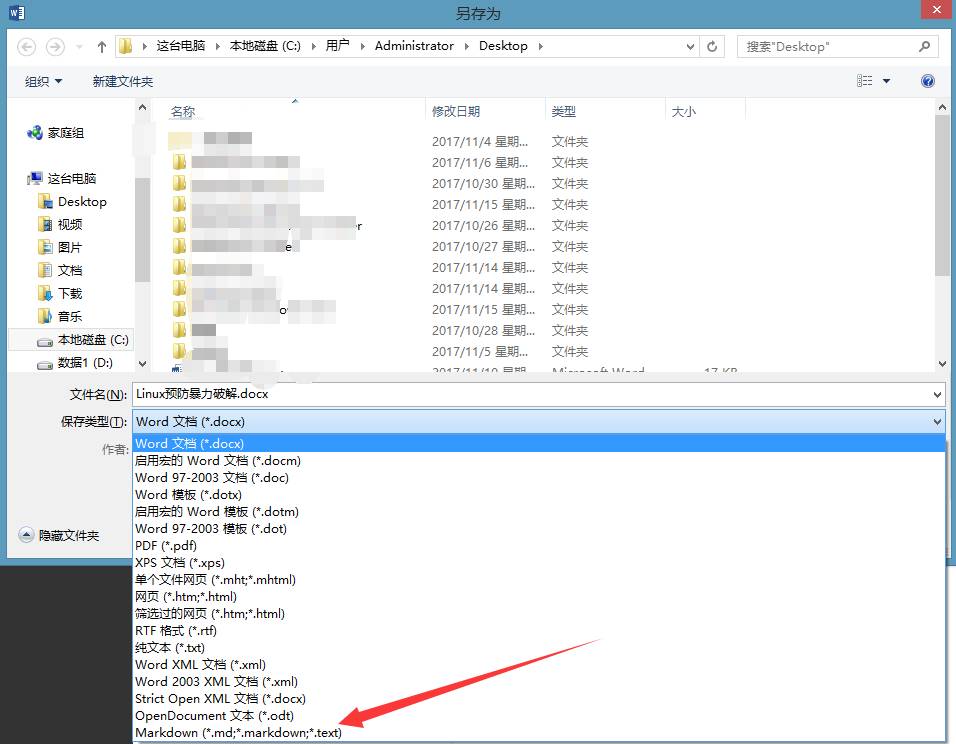Click 新建文件夹 button

(123, 81)
